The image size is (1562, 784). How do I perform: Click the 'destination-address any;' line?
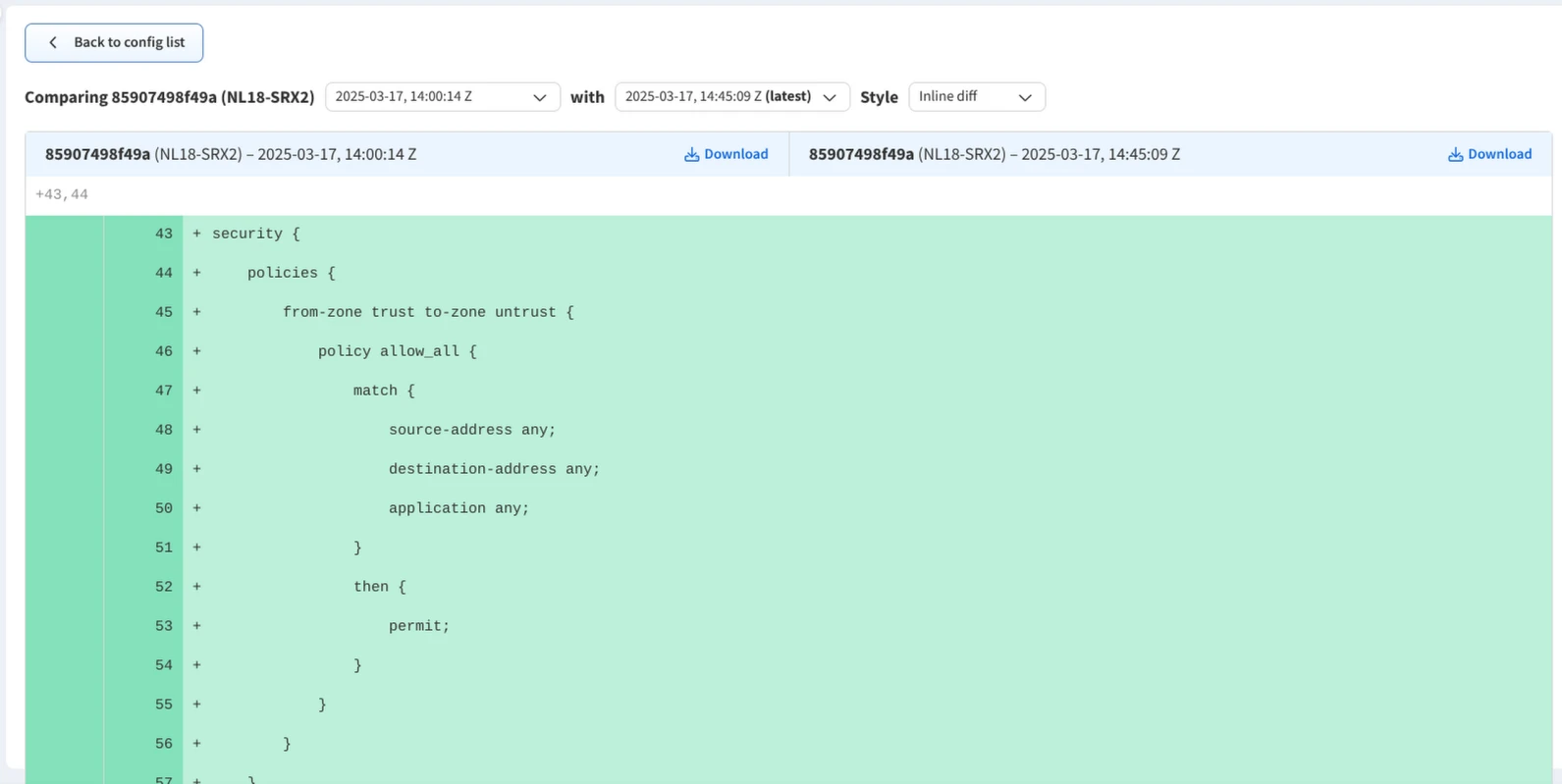494,469
